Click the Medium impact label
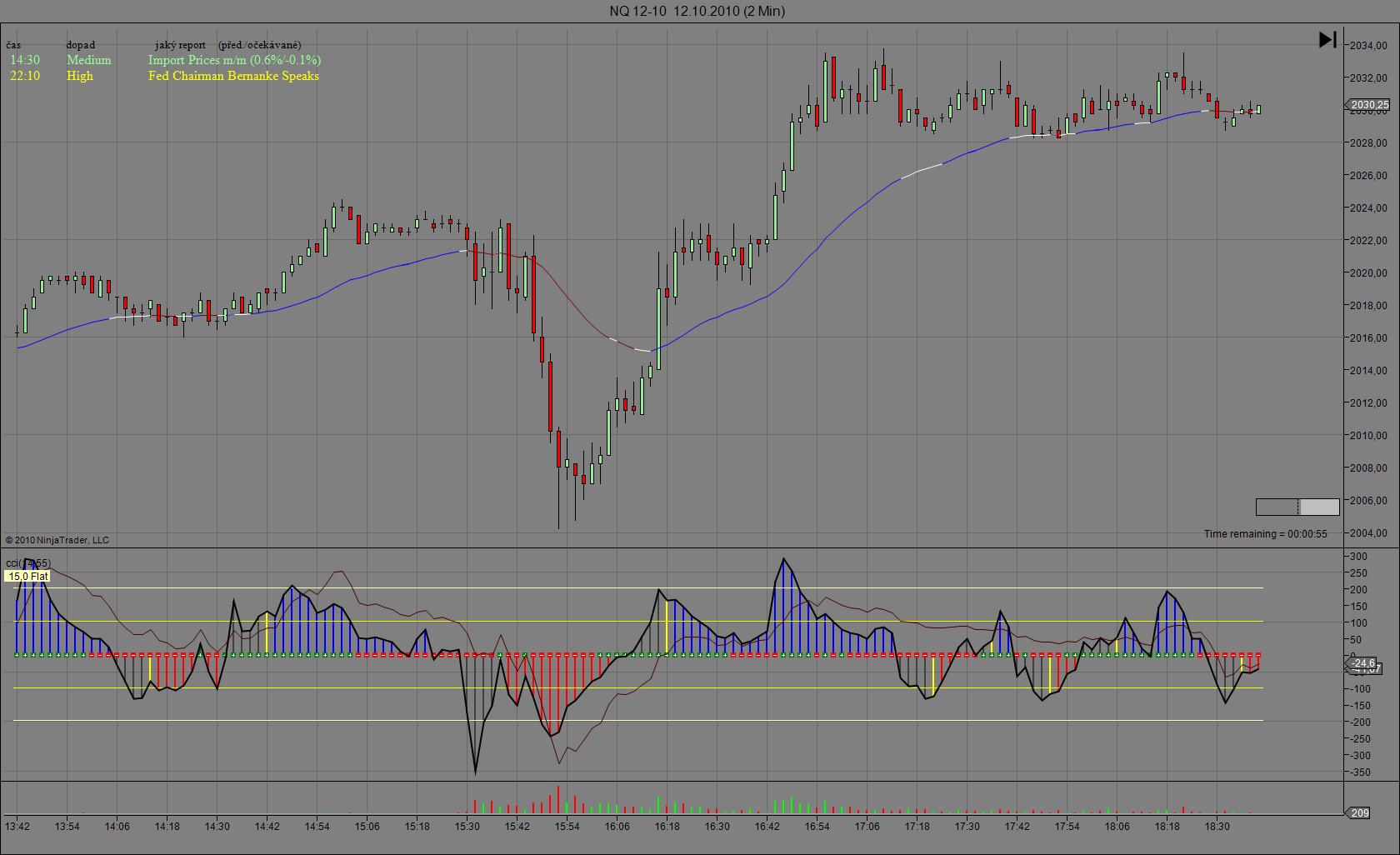The height and width of the screenshot is (855, 1400). [88, 60]
